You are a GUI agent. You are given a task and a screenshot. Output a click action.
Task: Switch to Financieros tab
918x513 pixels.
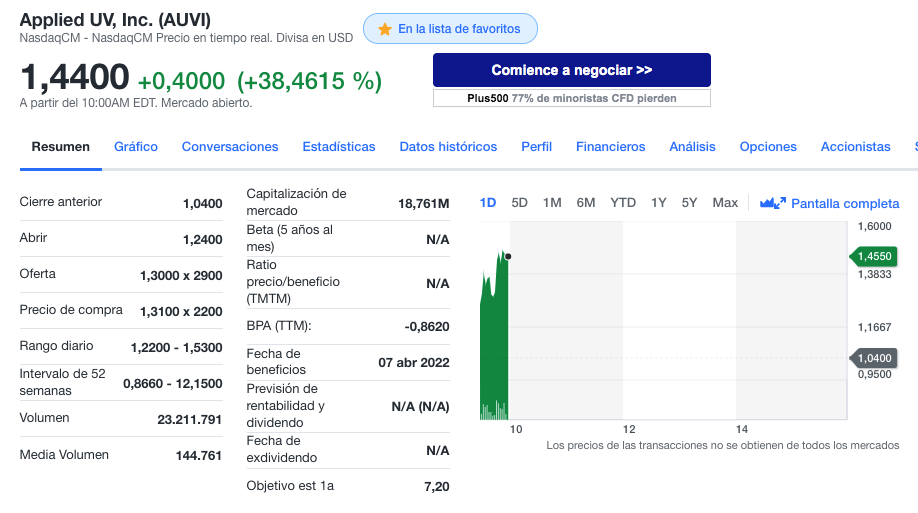[x=611, y=147]
